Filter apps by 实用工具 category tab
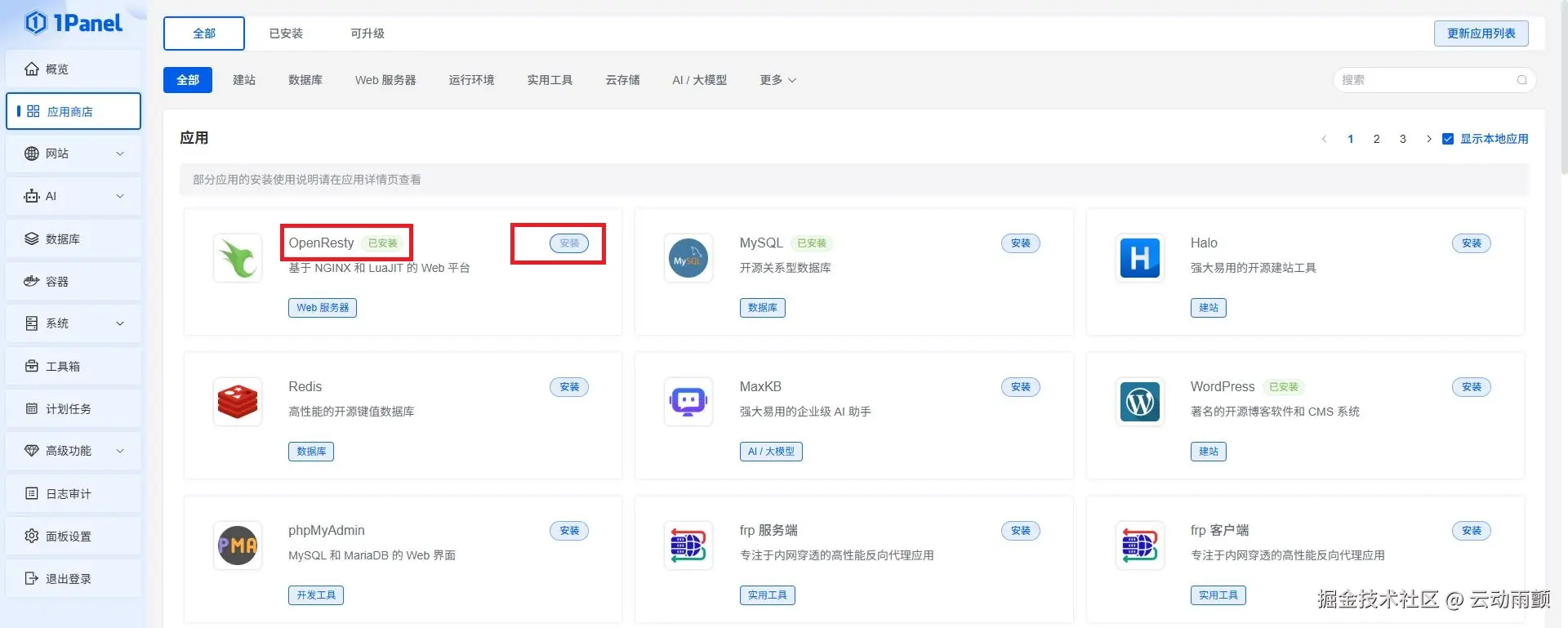The height and width of the screenshot is (628, 1568). [550, 80]
